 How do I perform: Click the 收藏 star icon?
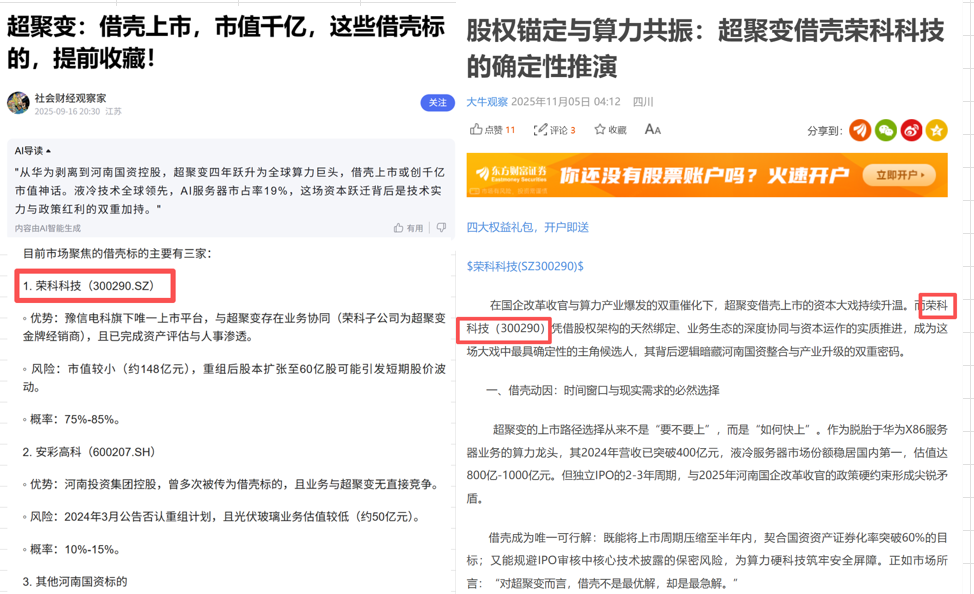point(599,129)
